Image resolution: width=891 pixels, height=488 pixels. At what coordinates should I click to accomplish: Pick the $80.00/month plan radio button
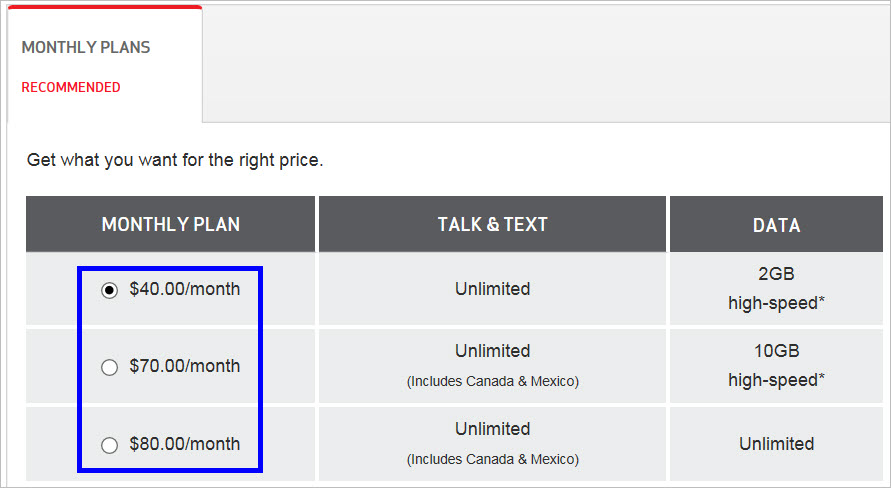pos(109,445)
